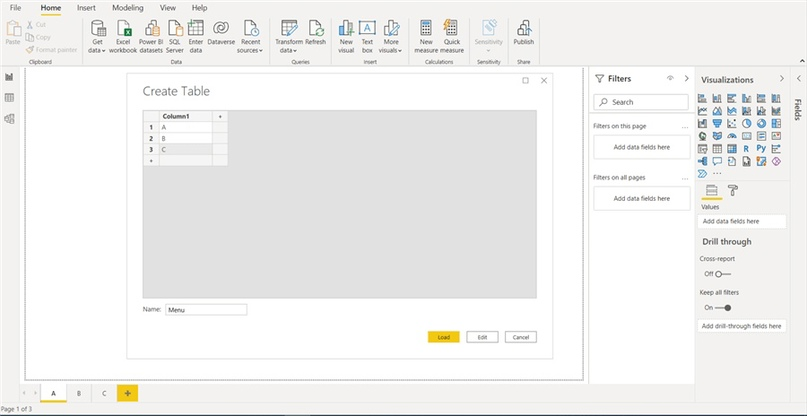Screen dimensions: 807x416
Task: Pick the treemap visual
Action: [x=776, y=124]
